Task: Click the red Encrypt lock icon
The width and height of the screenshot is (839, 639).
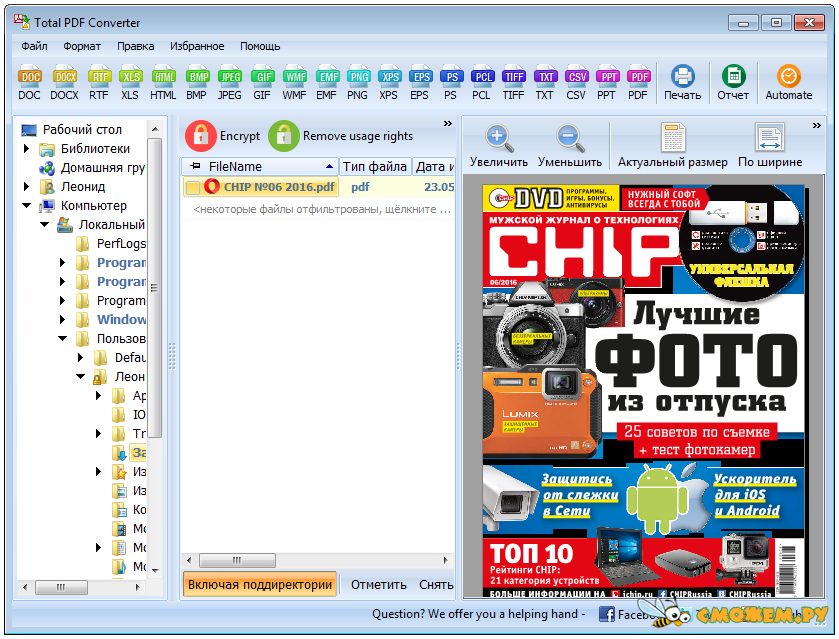Action: point(200,136)
